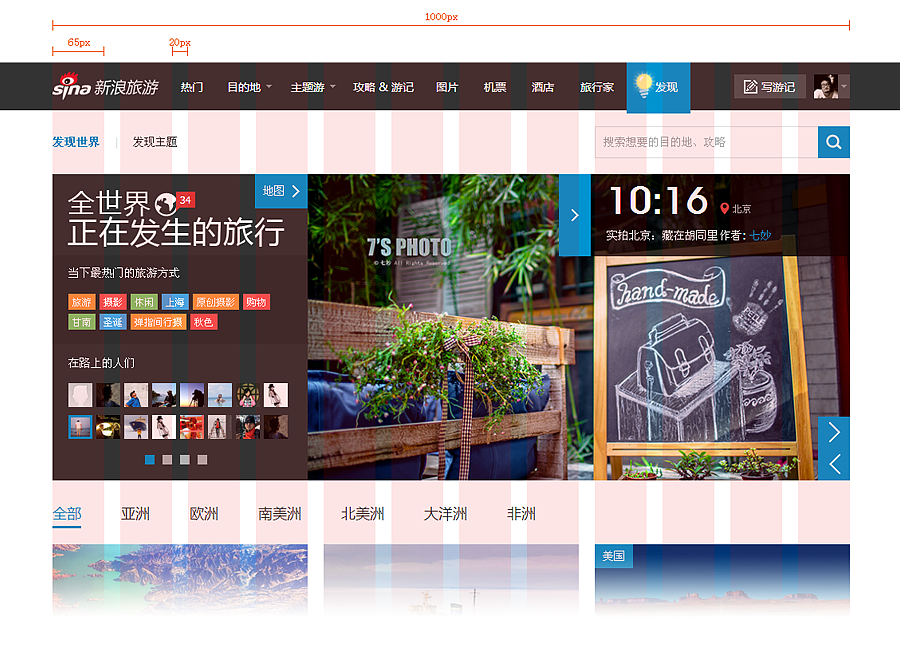Select the 南美洲 continent tab
The image size is (900, 657).
click(x=280, y=514)
